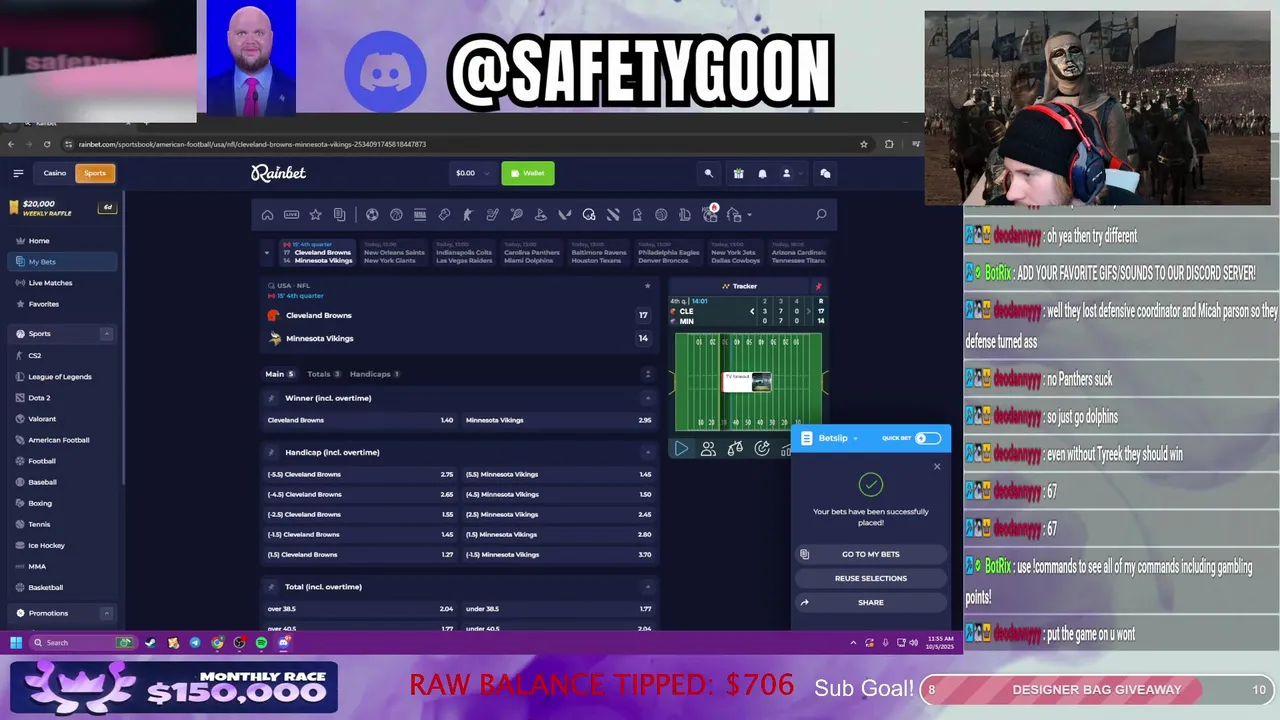Toggle the Quick Bet switch
1280x720 pixels.
coord(928,438)
